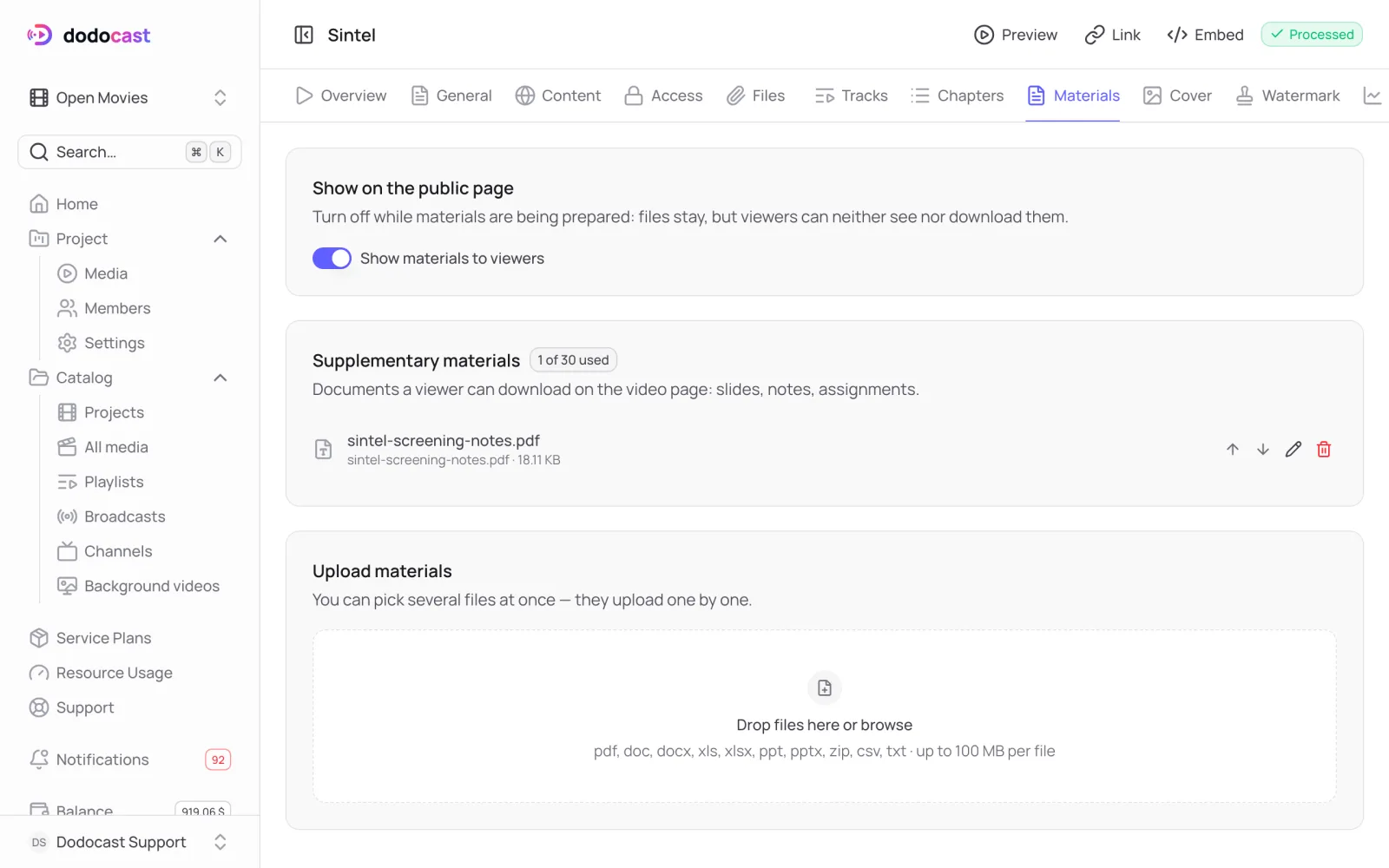Open the Open Movies project switcher
The image size is (1389, 868).
click(130, 98)
